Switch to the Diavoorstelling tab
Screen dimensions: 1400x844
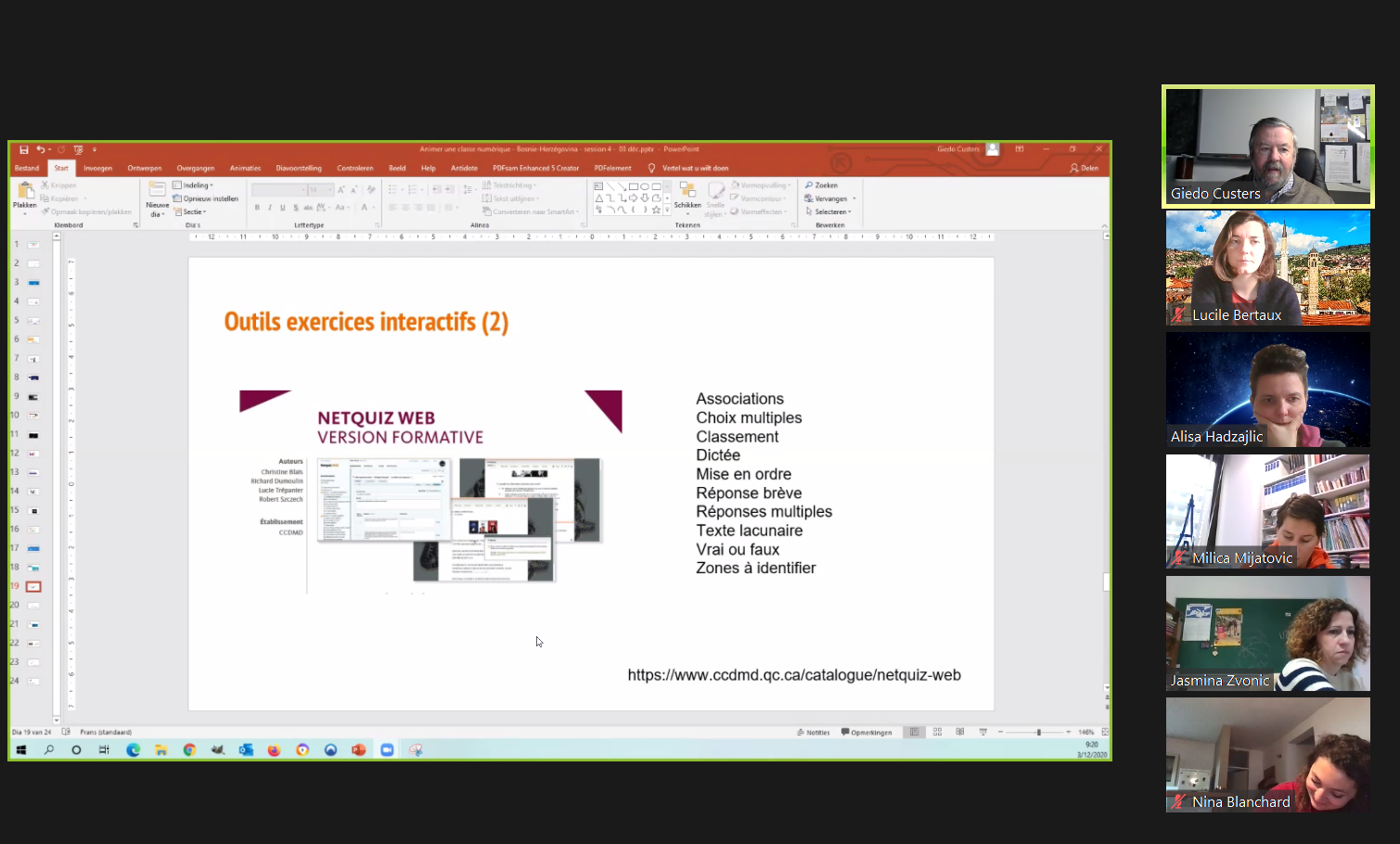(298, 169)
